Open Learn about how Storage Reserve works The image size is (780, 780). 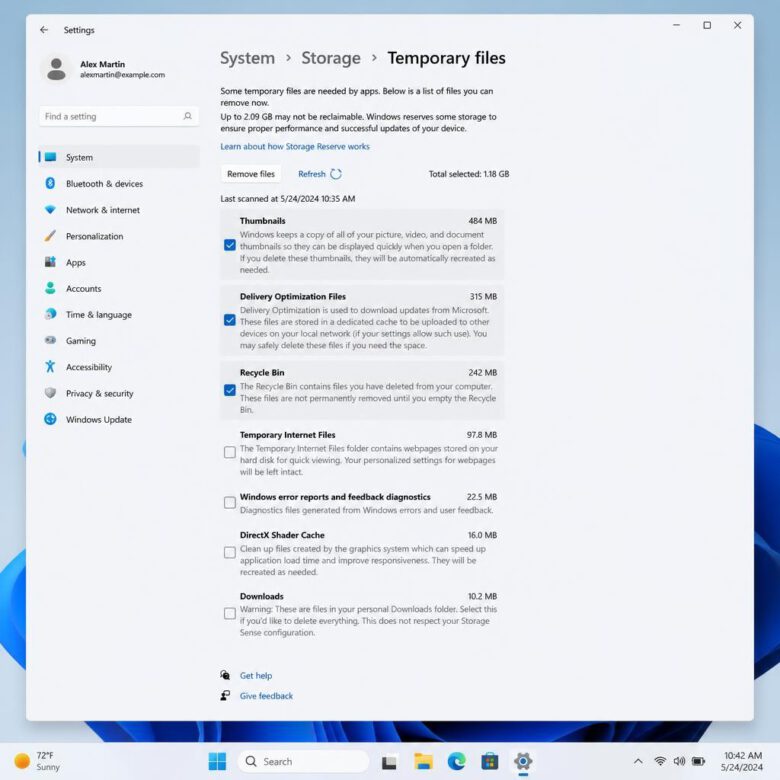295,146
